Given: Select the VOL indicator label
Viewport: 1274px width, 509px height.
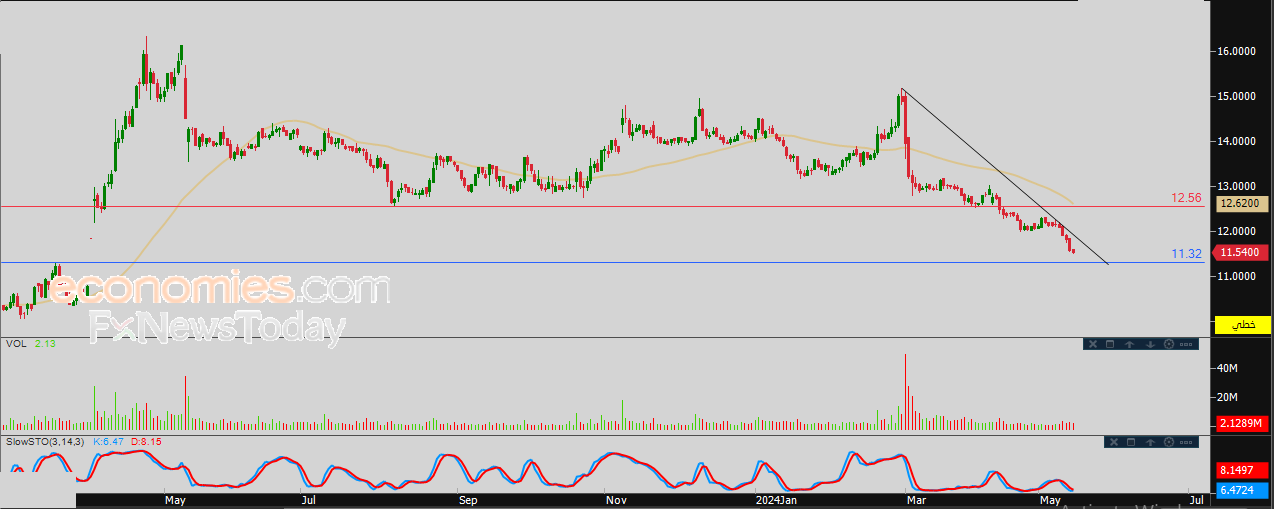Looking at the screenshot, I should pyautogui.click(x=15, y=343).
